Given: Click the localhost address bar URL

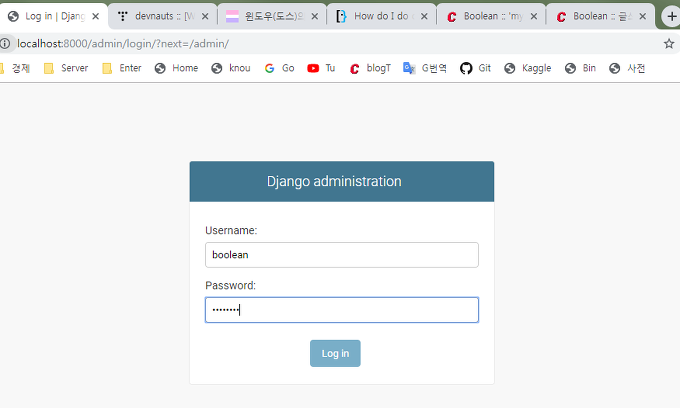Looking at the screenshot, I should [x=123, y=44].
